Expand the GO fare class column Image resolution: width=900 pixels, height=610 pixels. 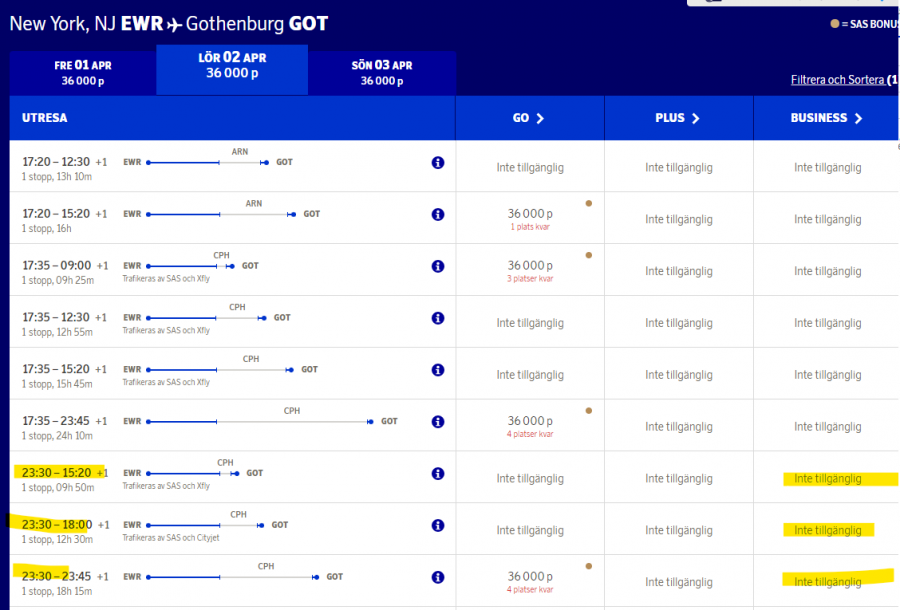(x=529, y=118)
